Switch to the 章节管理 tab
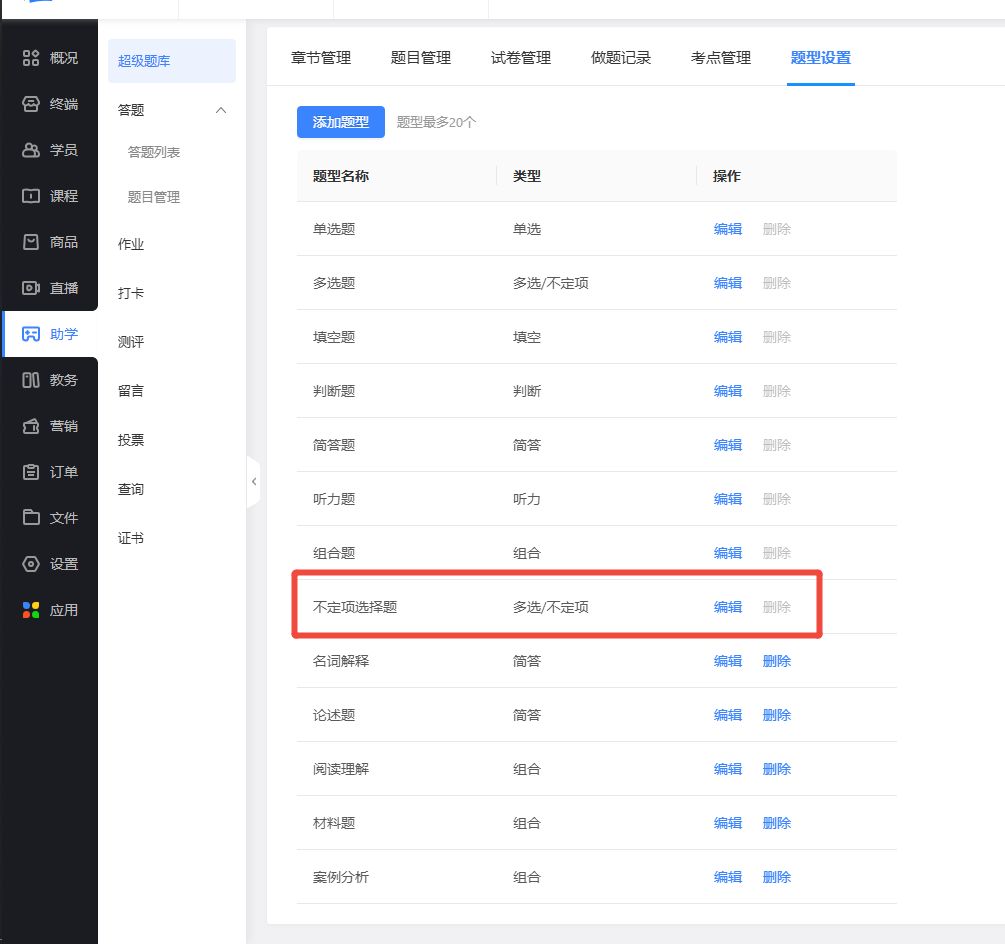Screen dimensions: 1005x944 (320, 58)
